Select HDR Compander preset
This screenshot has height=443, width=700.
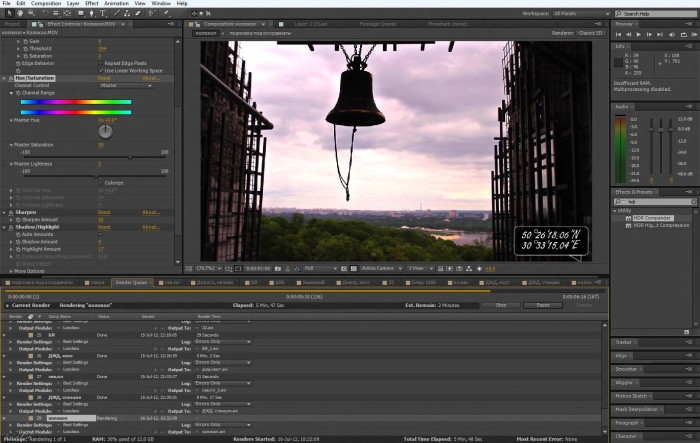652,218
